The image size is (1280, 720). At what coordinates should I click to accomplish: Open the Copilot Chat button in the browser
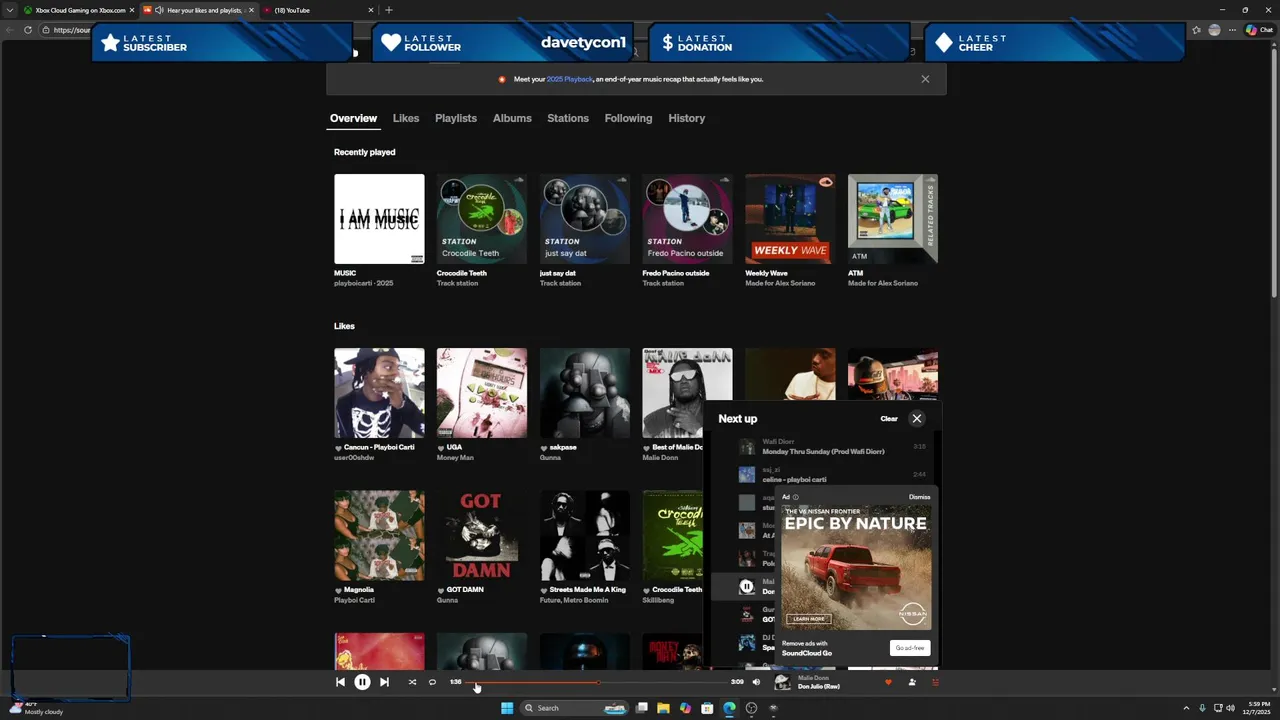(1258, 30)
